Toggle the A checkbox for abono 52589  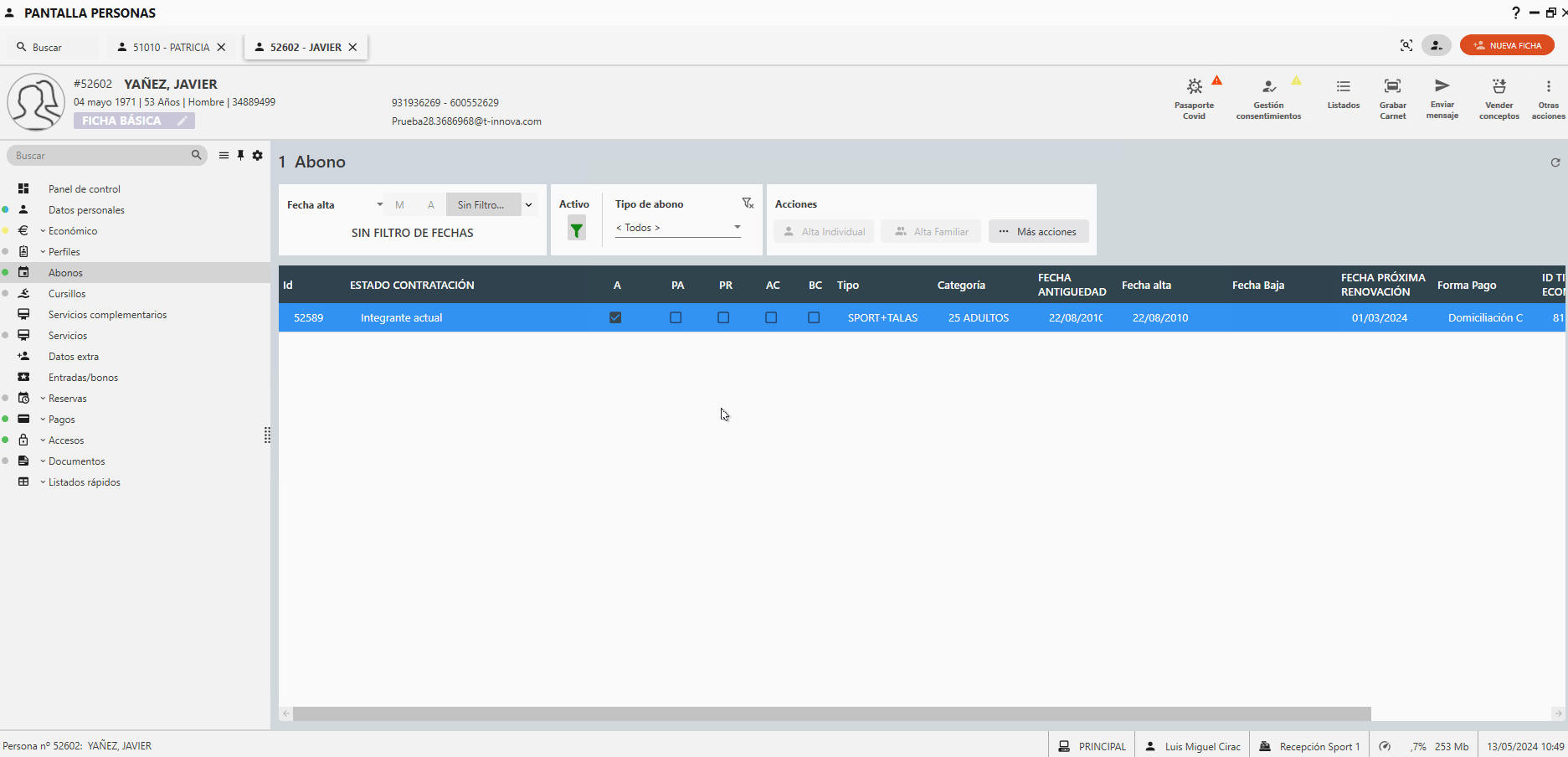[x=615, y=317]
